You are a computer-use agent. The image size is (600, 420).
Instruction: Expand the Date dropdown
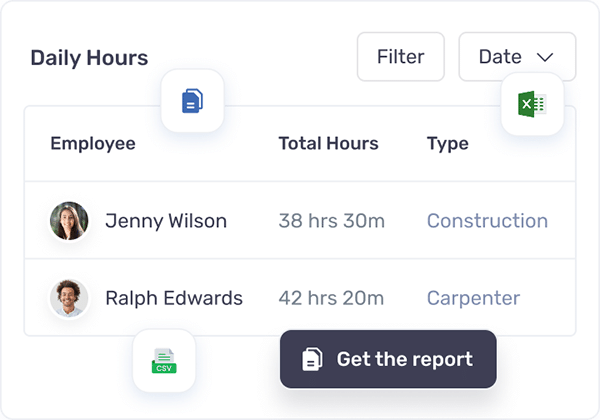click(517, 57)
